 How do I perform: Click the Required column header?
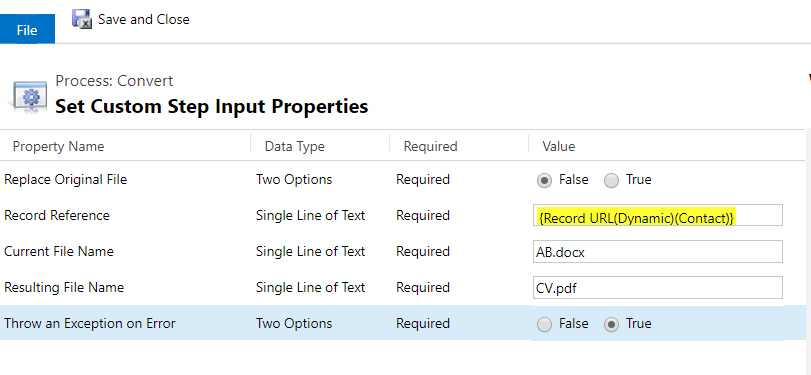[x=430, y=146]
